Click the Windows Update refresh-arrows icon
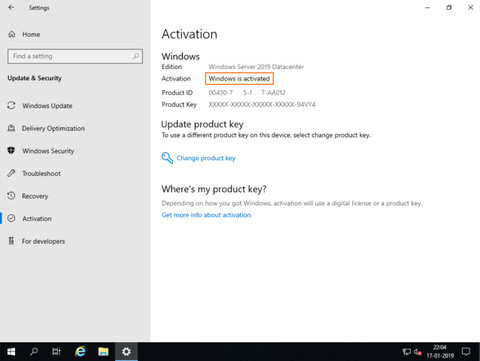 pyautogui.click(x=11, y=105)
